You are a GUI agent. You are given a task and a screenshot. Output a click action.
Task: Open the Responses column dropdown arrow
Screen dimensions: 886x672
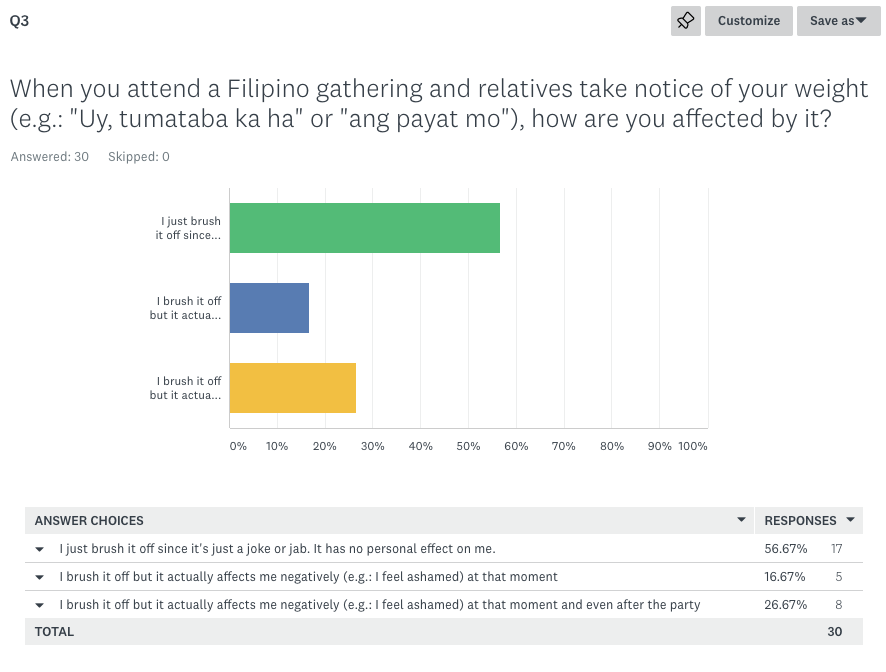[x=850, y=519]
